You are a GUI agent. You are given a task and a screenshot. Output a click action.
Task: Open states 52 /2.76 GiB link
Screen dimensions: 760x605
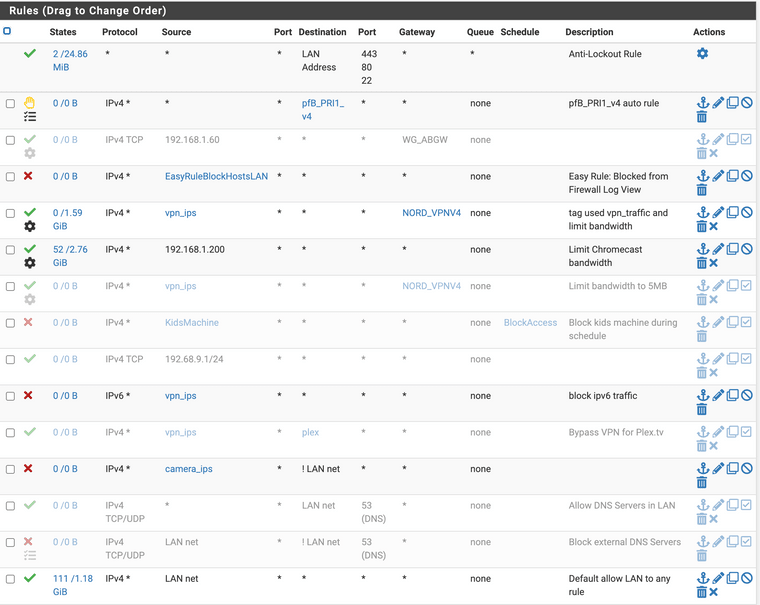(x=70, y=256)
